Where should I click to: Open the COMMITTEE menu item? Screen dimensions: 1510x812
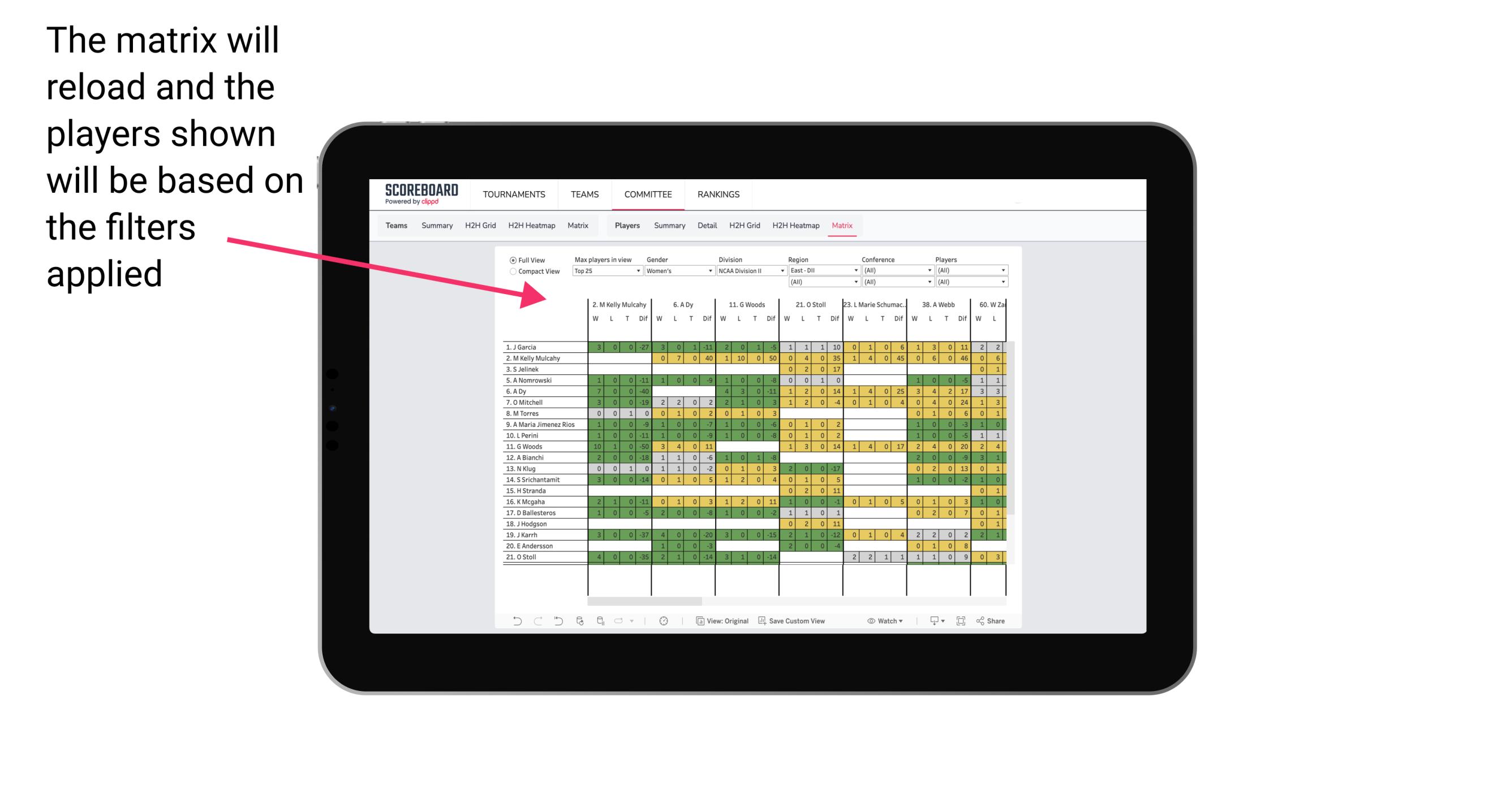pyautogui.click(x=648, y=194)
